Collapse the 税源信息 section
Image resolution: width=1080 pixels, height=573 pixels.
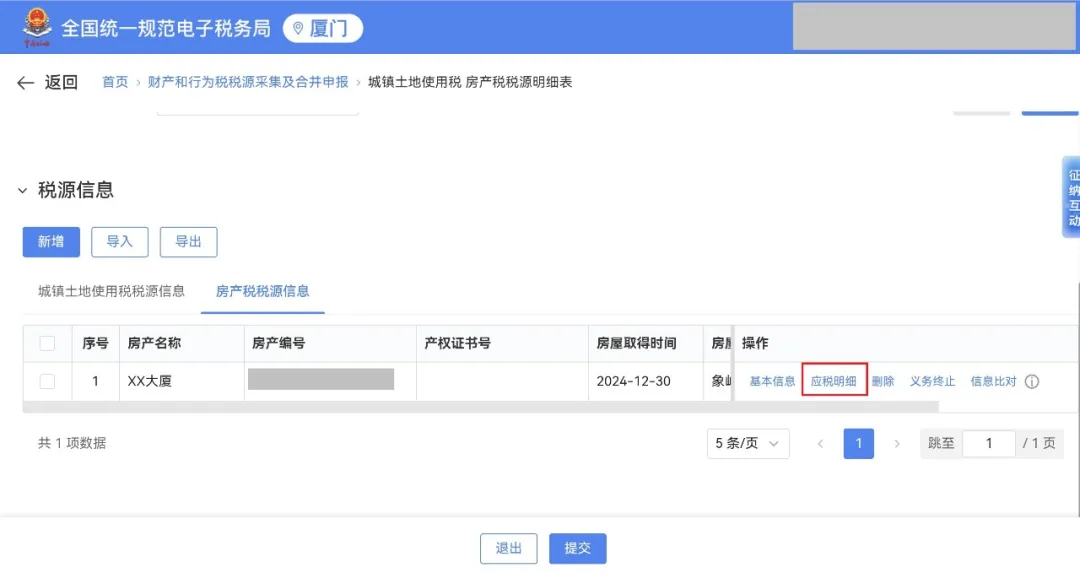22,190
